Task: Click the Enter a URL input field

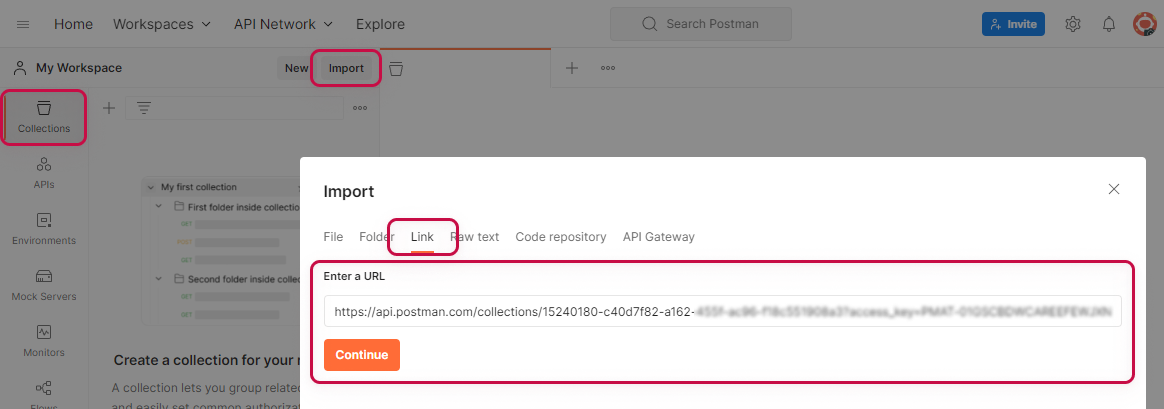Action: tap(722, 311)
